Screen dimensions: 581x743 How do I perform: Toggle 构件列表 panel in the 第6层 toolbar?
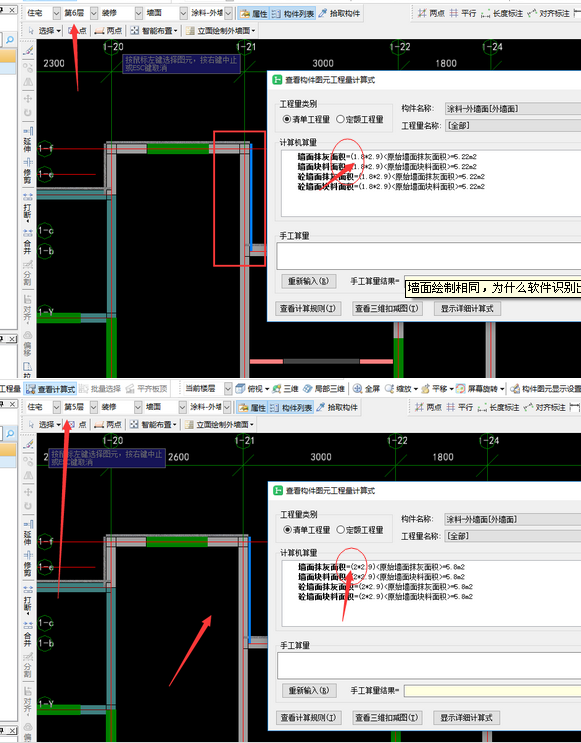click(293, 14)
